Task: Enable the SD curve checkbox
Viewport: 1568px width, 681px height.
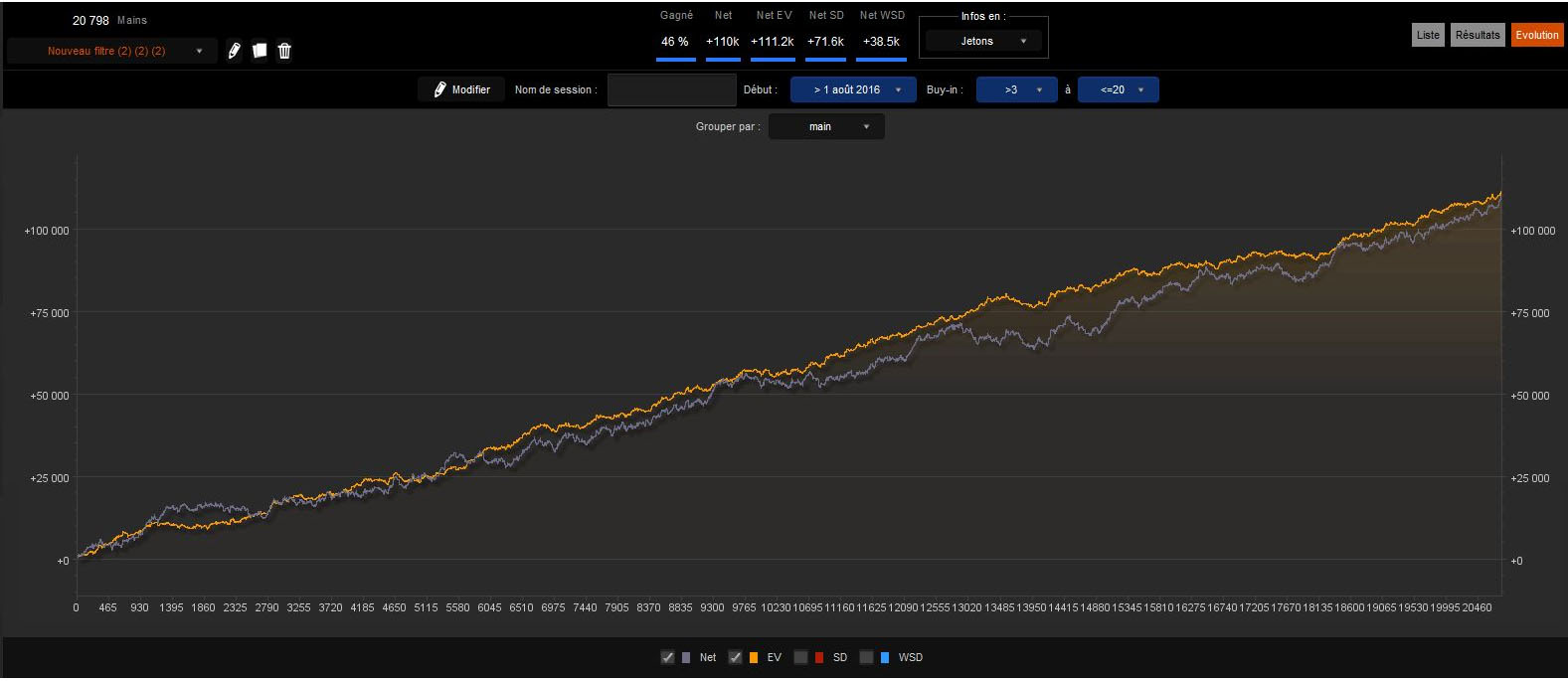Action: pos(800,657)
